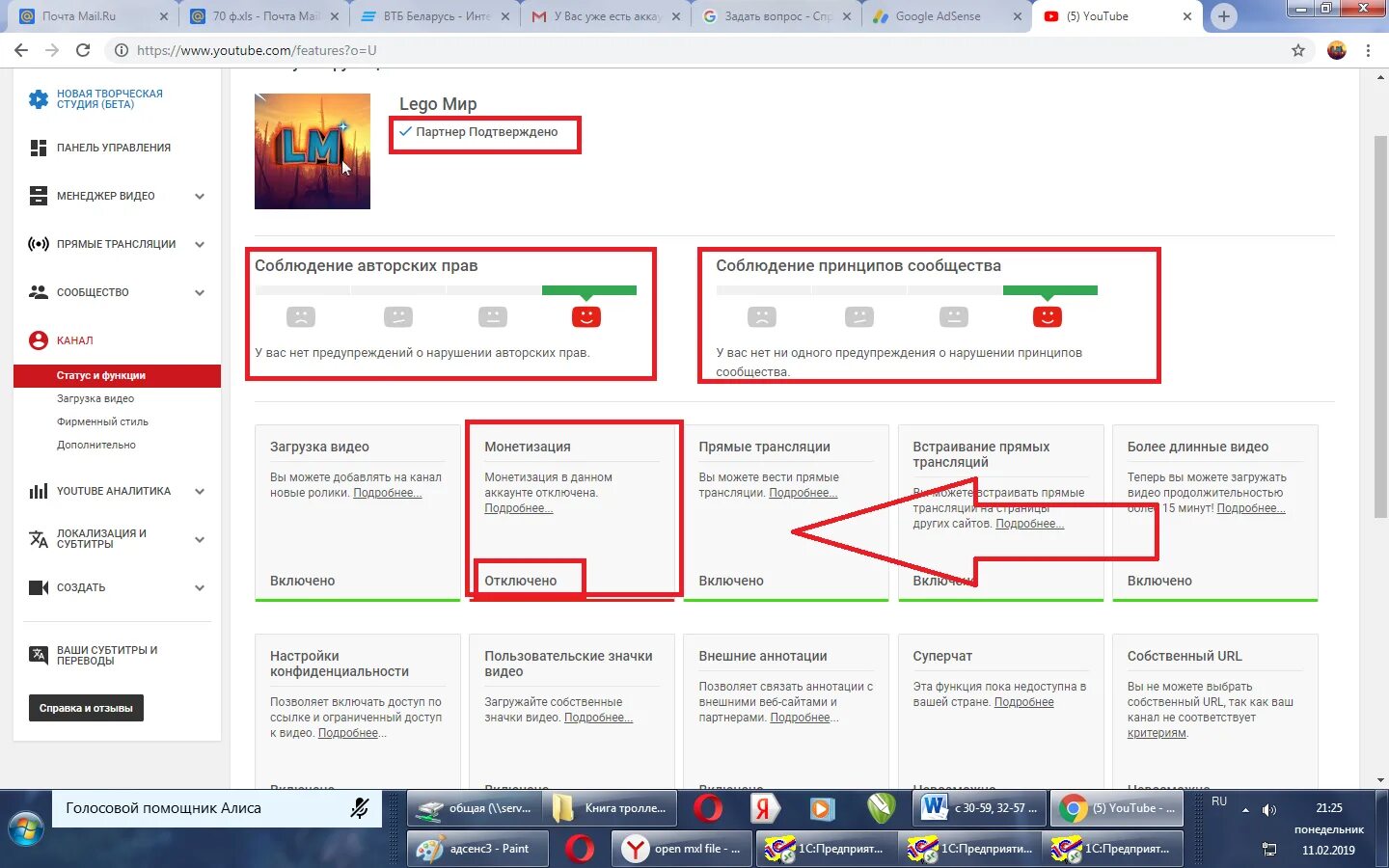This screenshot has height=868, width=1389.
Task: Click the Менеджер видео sidebar icon
Action: click(x=39, y=196)
